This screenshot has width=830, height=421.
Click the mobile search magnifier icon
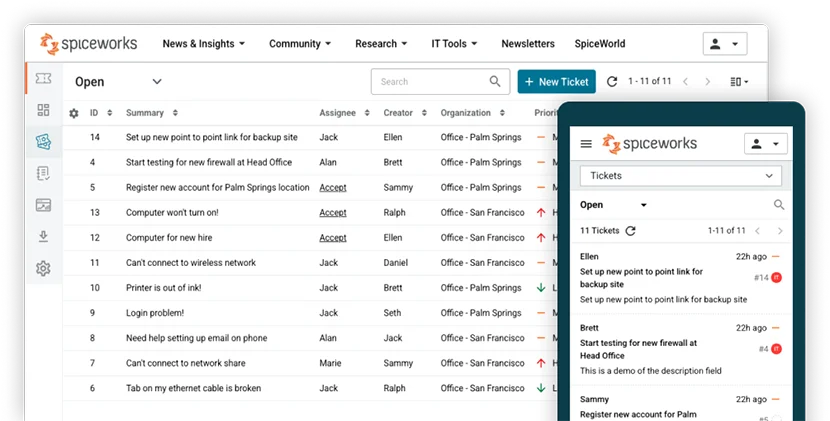779,204
